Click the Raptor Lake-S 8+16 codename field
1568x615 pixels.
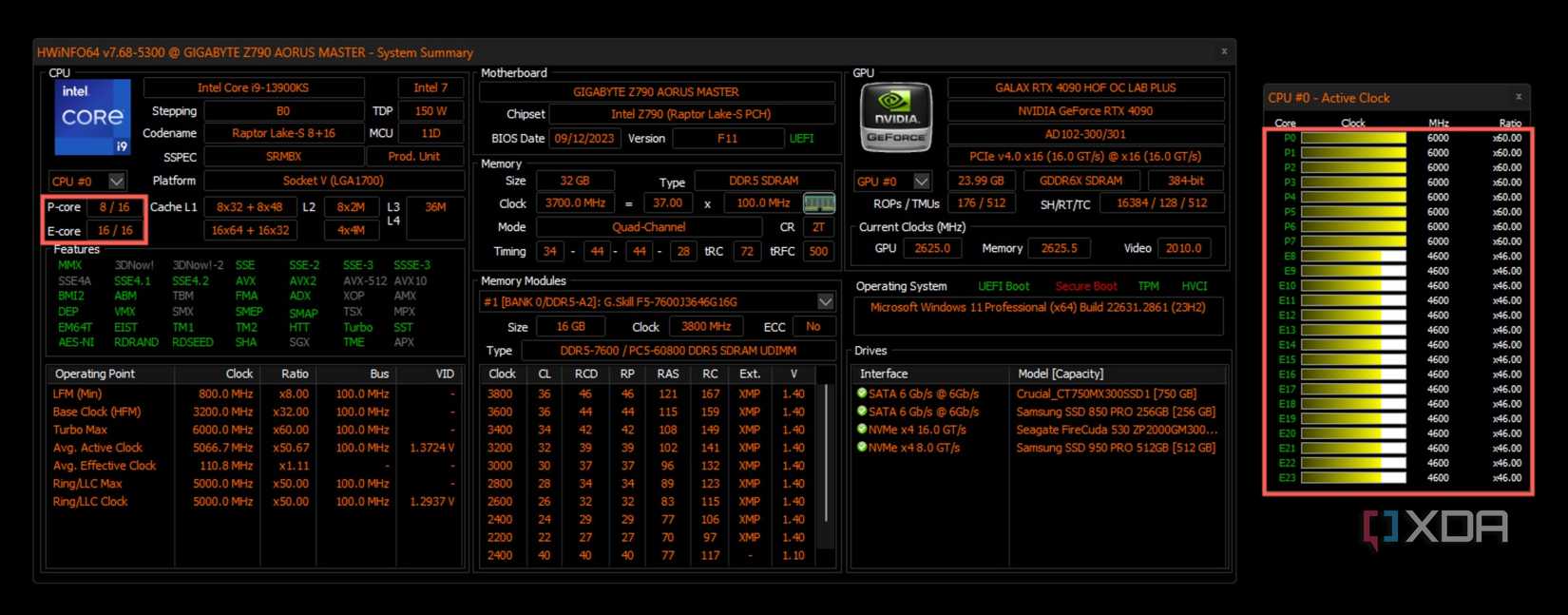tap(283, 133)
